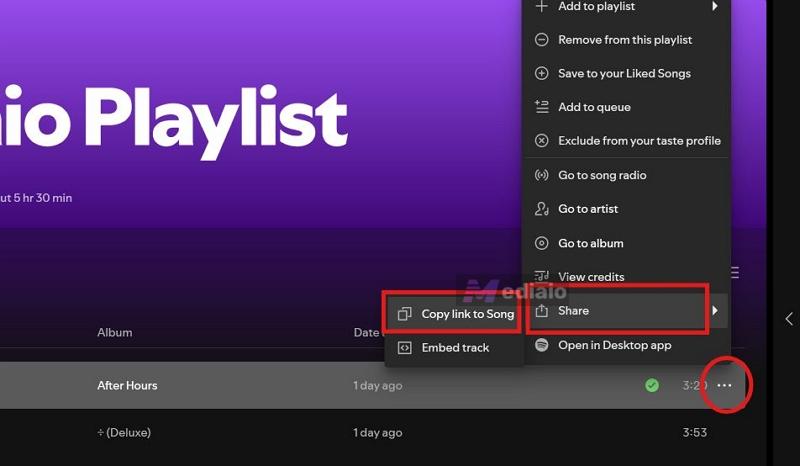Click the minus circle icon for Remove from playlist
Viewport: 800px width, 466px height.
click(x=541, y=40)
